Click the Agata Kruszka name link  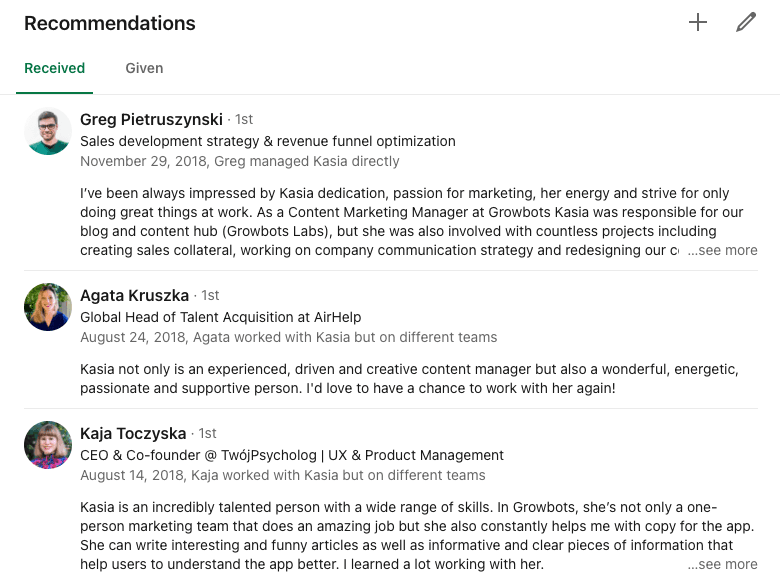[x=134, y=296]
